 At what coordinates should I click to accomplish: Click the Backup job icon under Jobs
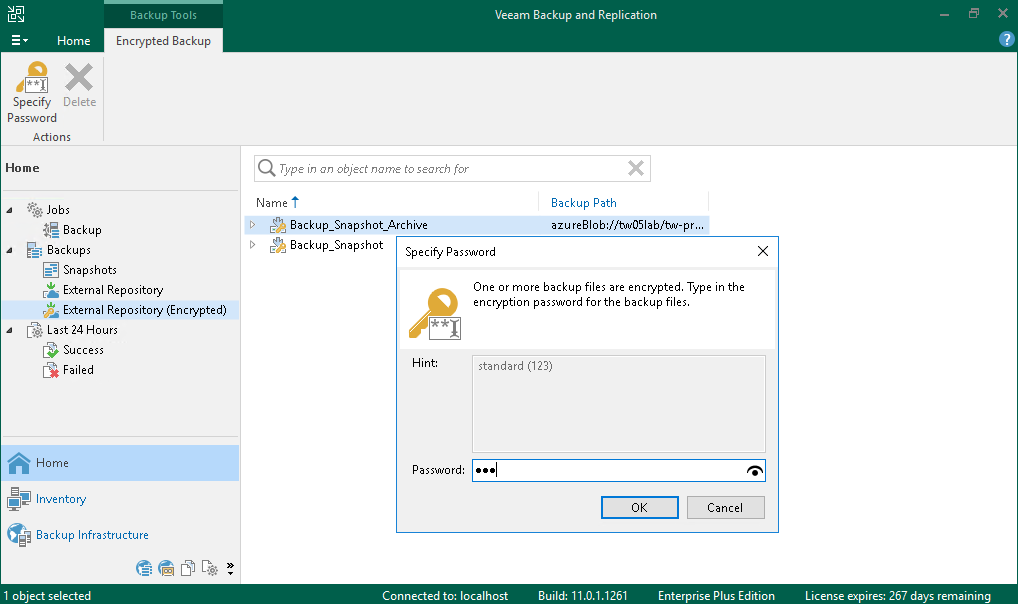click(x=51, y=230)
